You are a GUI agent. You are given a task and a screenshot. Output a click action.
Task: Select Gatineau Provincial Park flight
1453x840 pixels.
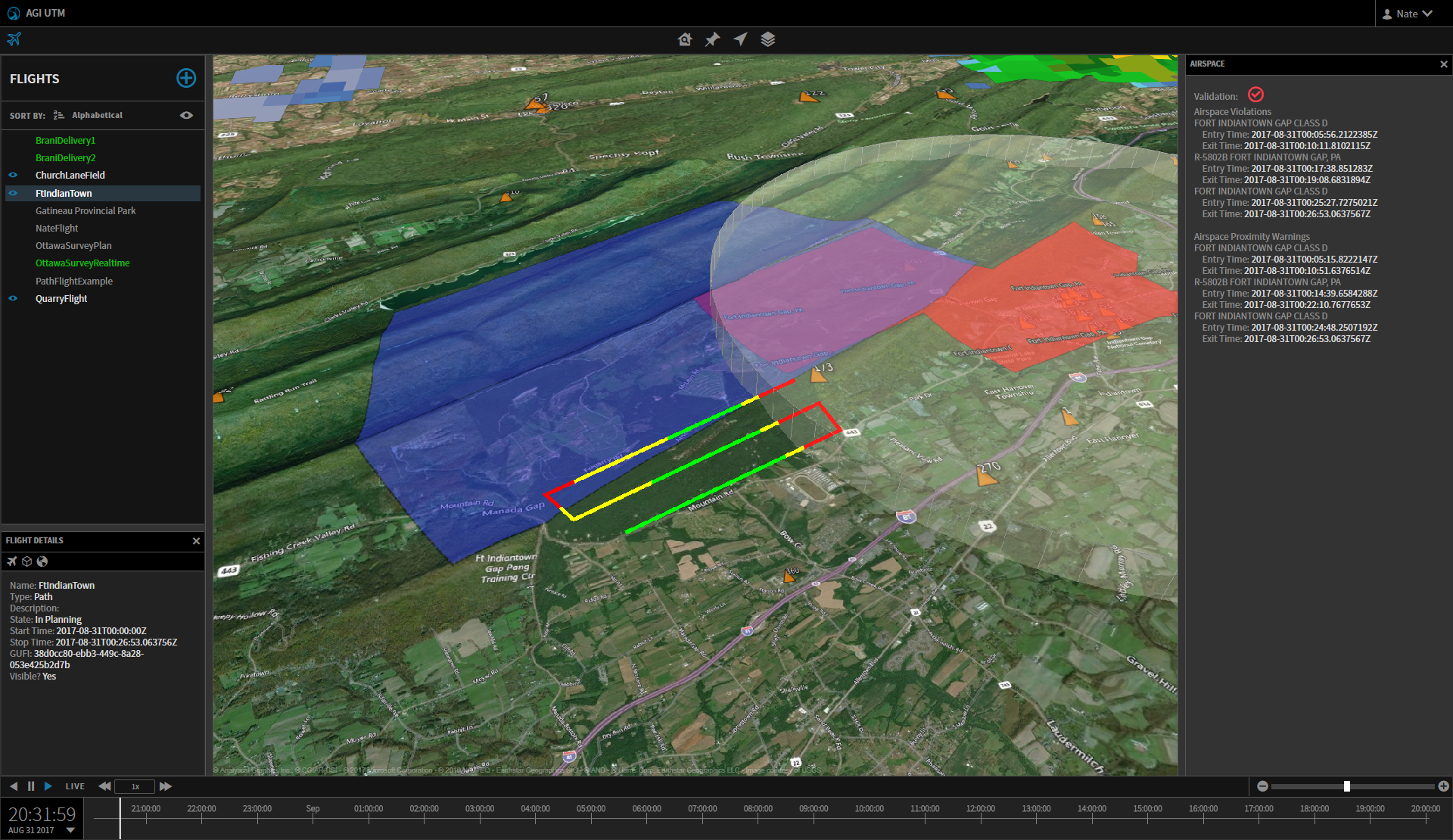86,210
